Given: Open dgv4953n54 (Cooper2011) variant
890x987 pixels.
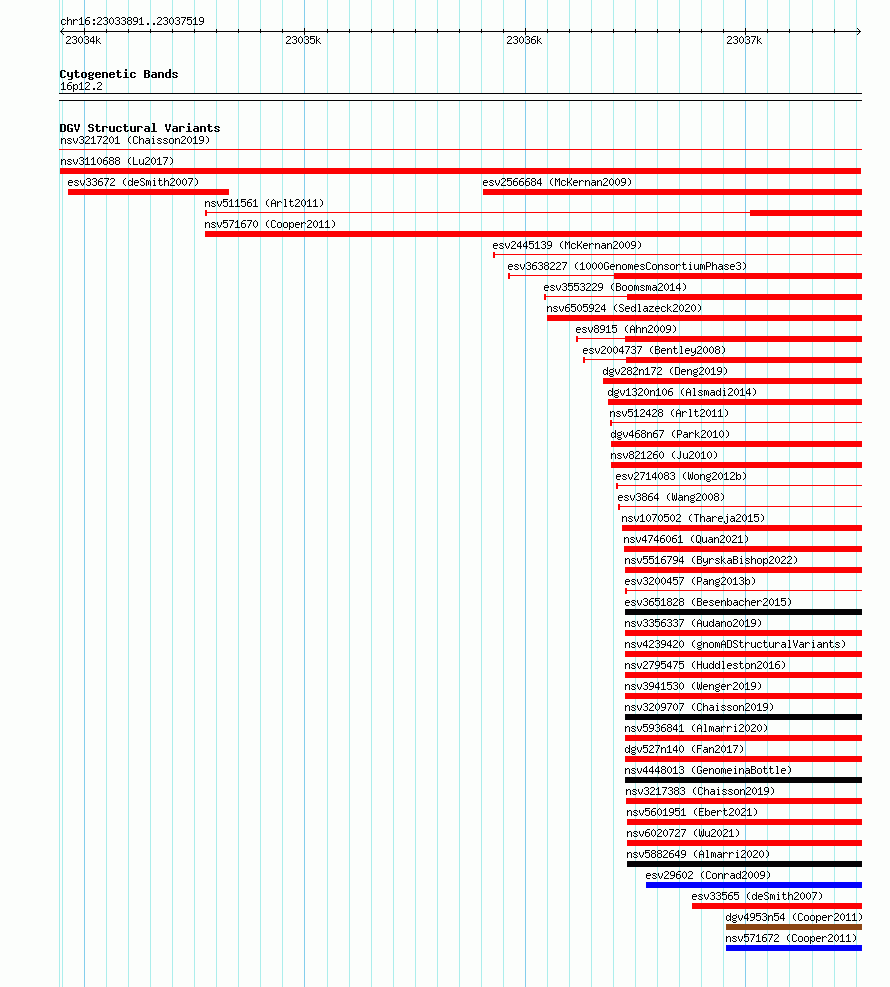Looking at the screenshot, I should pyautogui.click(x=794, y=917).
